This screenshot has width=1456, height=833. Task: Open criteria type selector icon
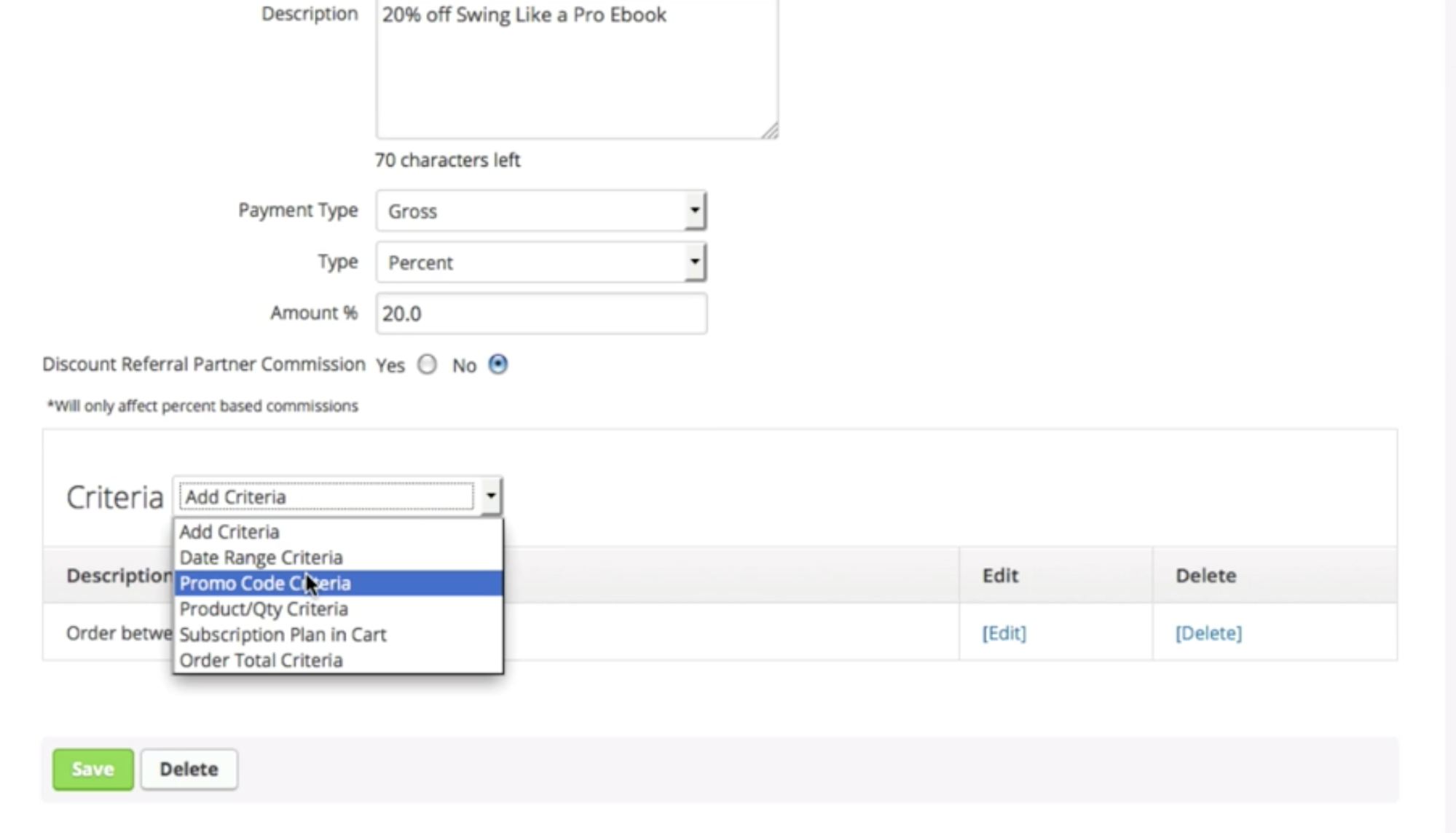coord(490,497)
